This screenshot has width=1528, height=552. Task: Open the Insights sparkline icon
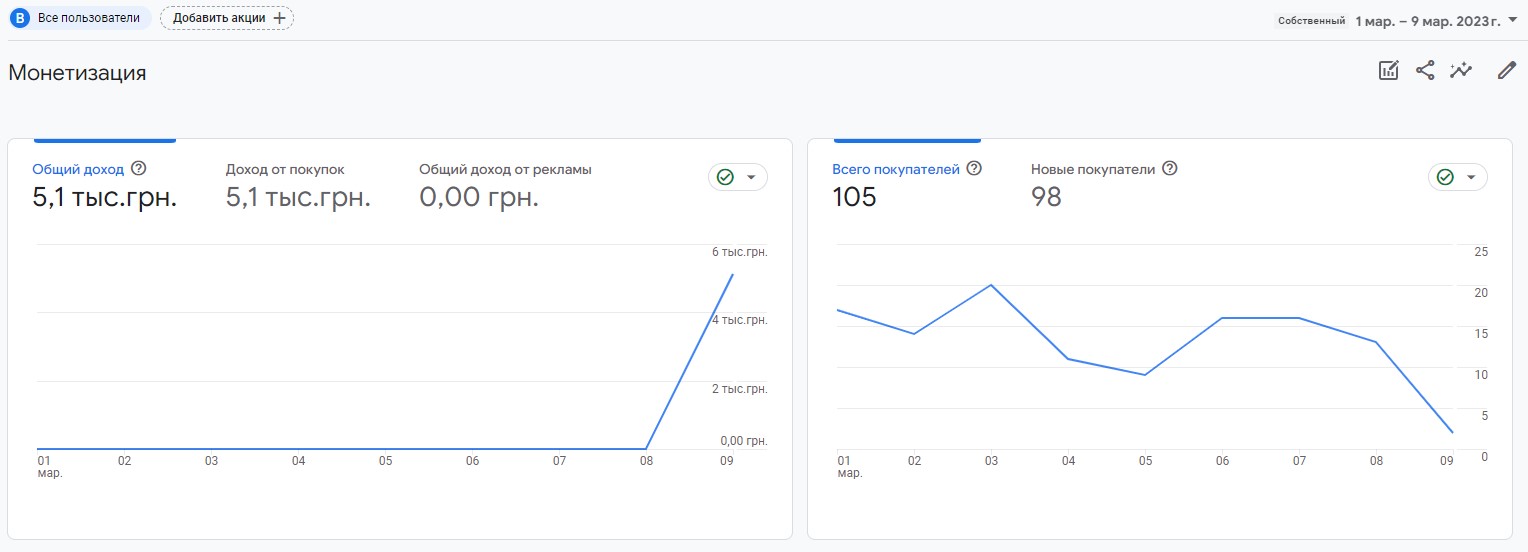[1462, 70]
